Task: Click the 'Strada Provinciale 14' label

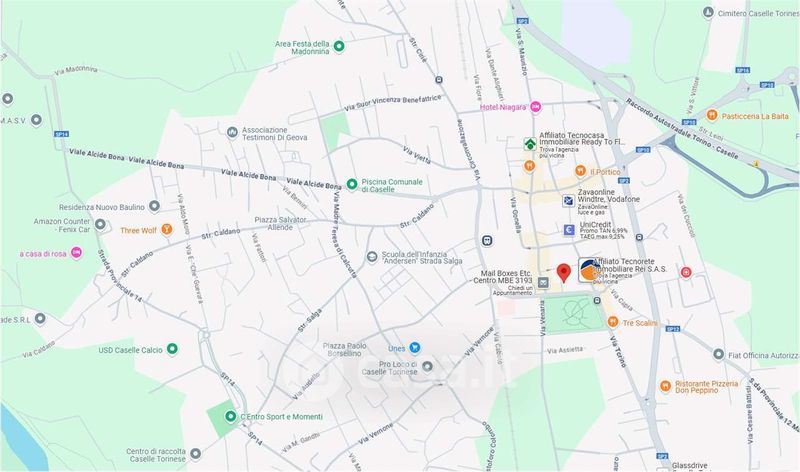Action: (119, 276)
